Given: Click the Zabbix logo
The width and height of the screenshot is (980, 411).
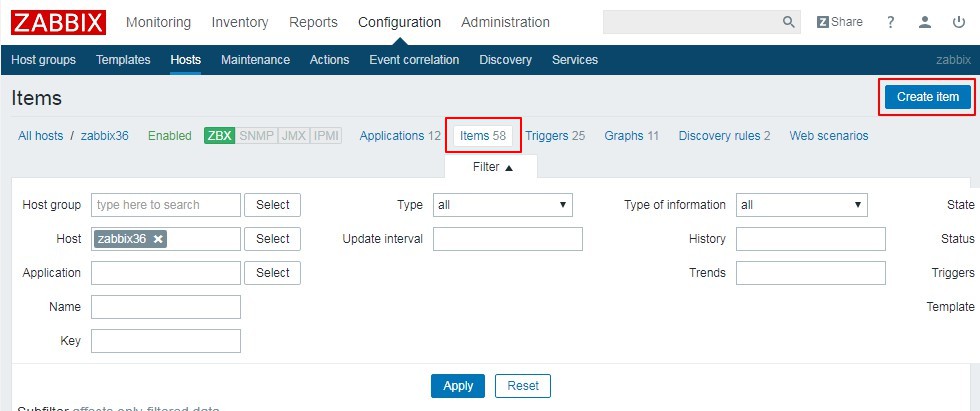Looking at the screenshot, I should (x=56, y=22).
